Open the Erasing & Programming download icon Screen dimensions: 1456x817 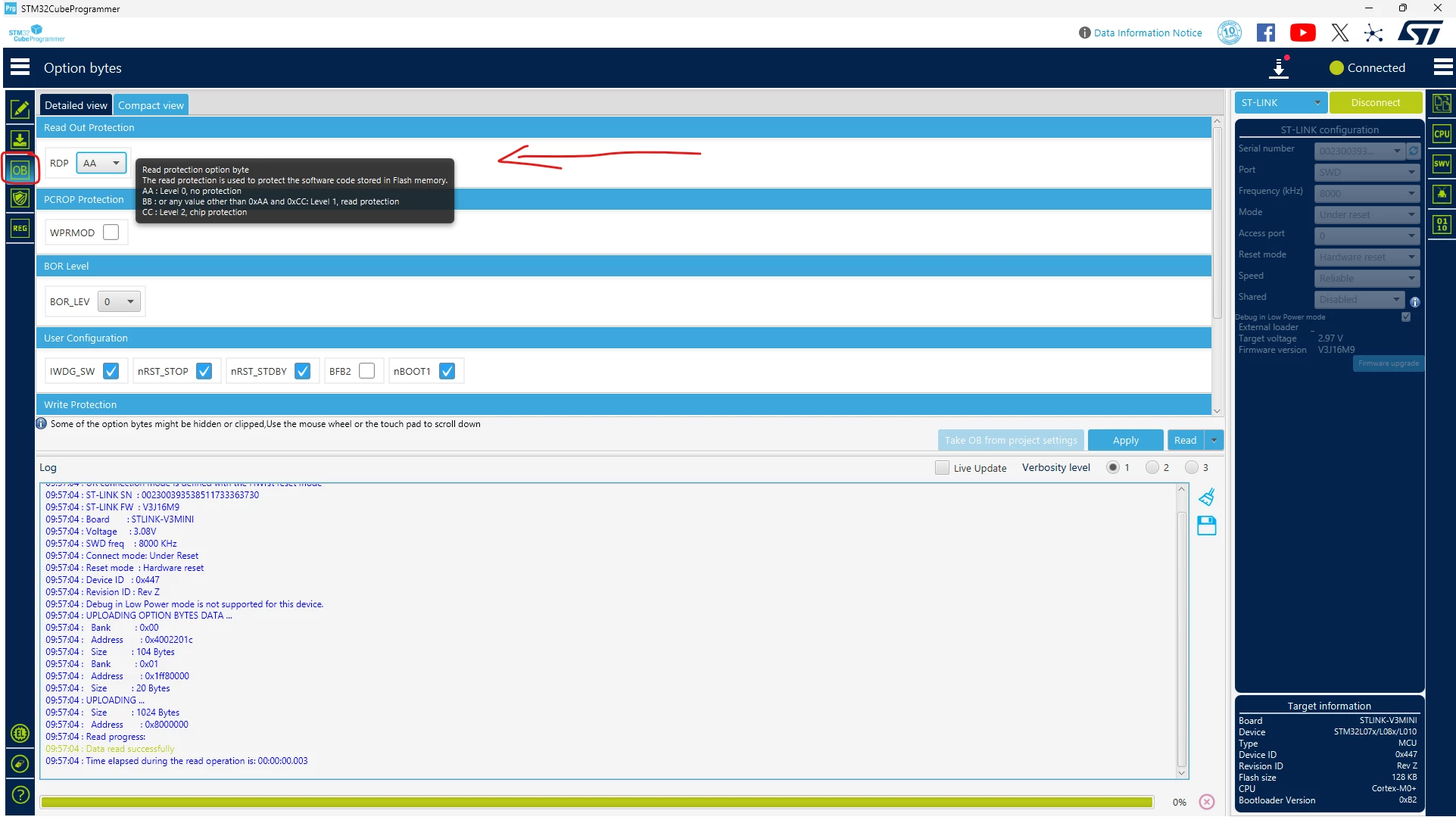pyautogui.click(x=20, y=139)
